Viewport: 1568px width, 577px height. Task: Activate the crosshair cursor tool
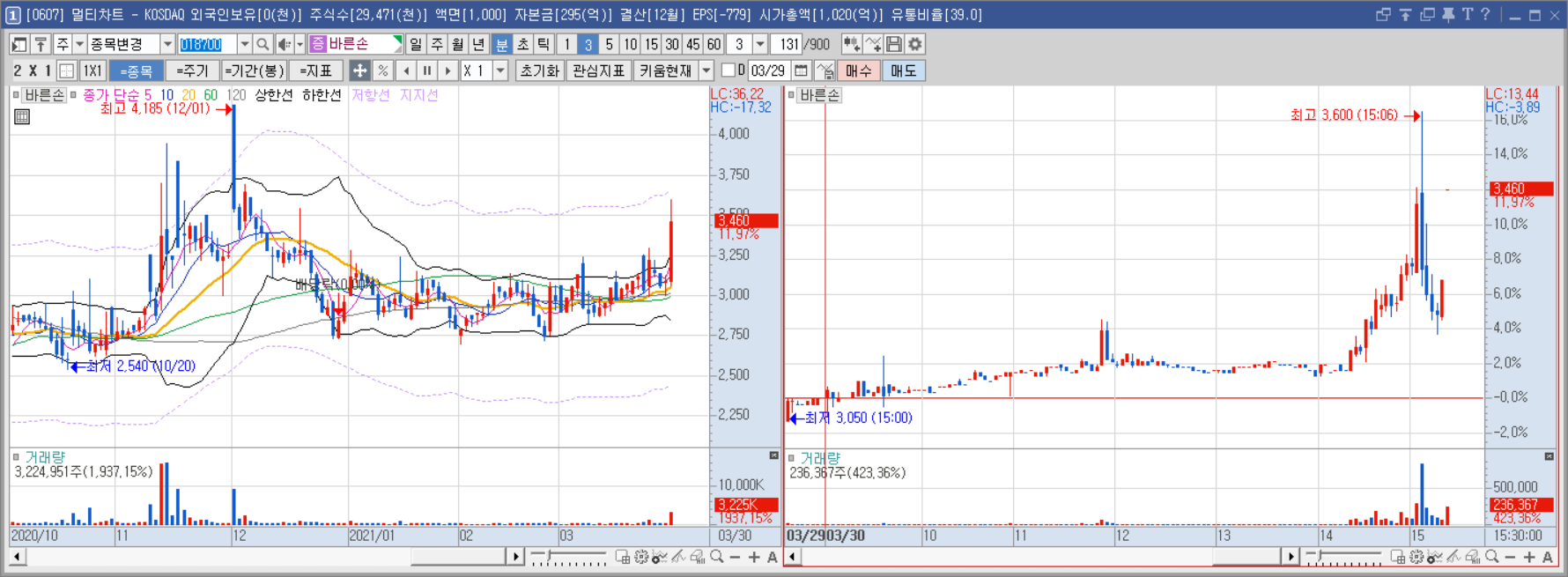(359, 70)
